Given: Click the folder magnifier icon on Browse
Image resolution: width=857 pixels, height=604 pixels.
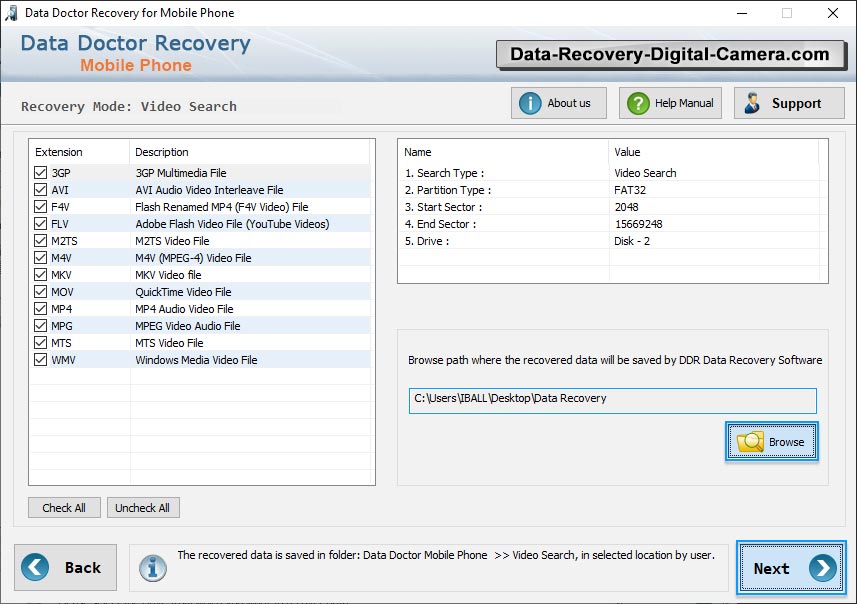Looking at the screenshot, I should [750, 442].
